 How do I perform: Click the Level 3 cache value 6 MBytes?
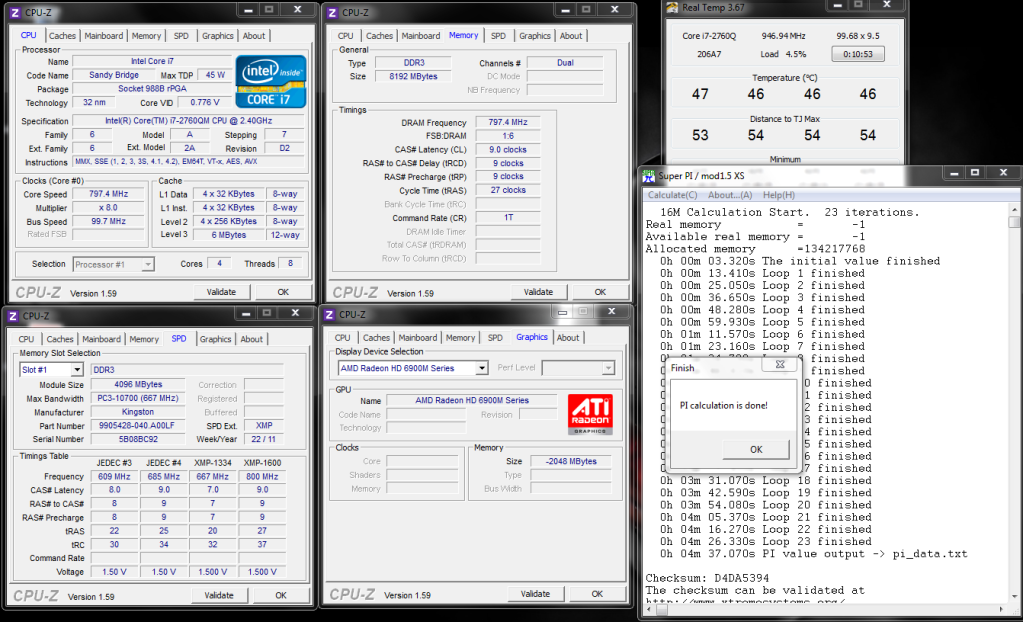[x=228, y=235]
